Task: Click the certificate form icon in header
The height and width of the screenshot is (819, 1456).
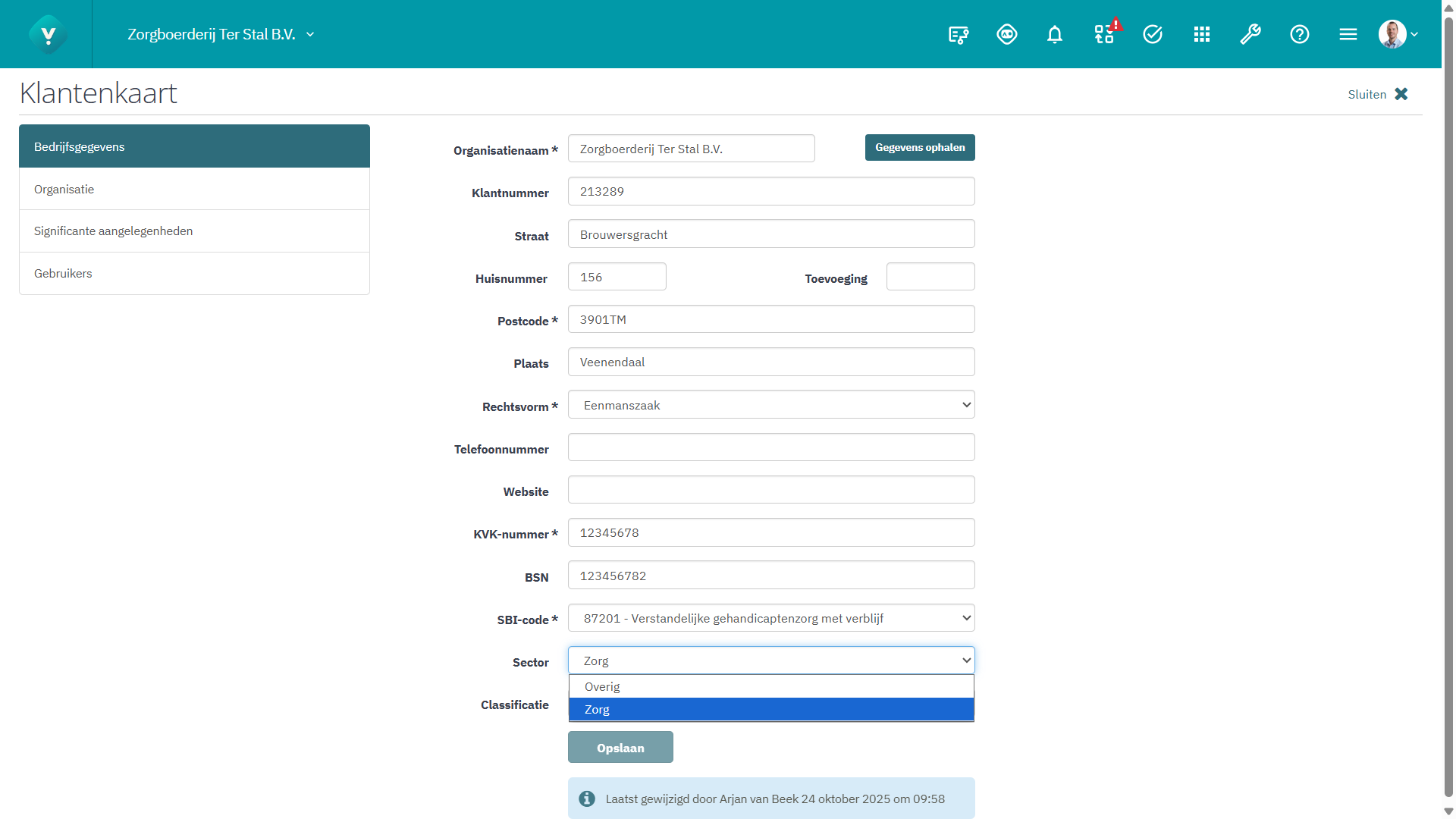Action: coord(958,34)
